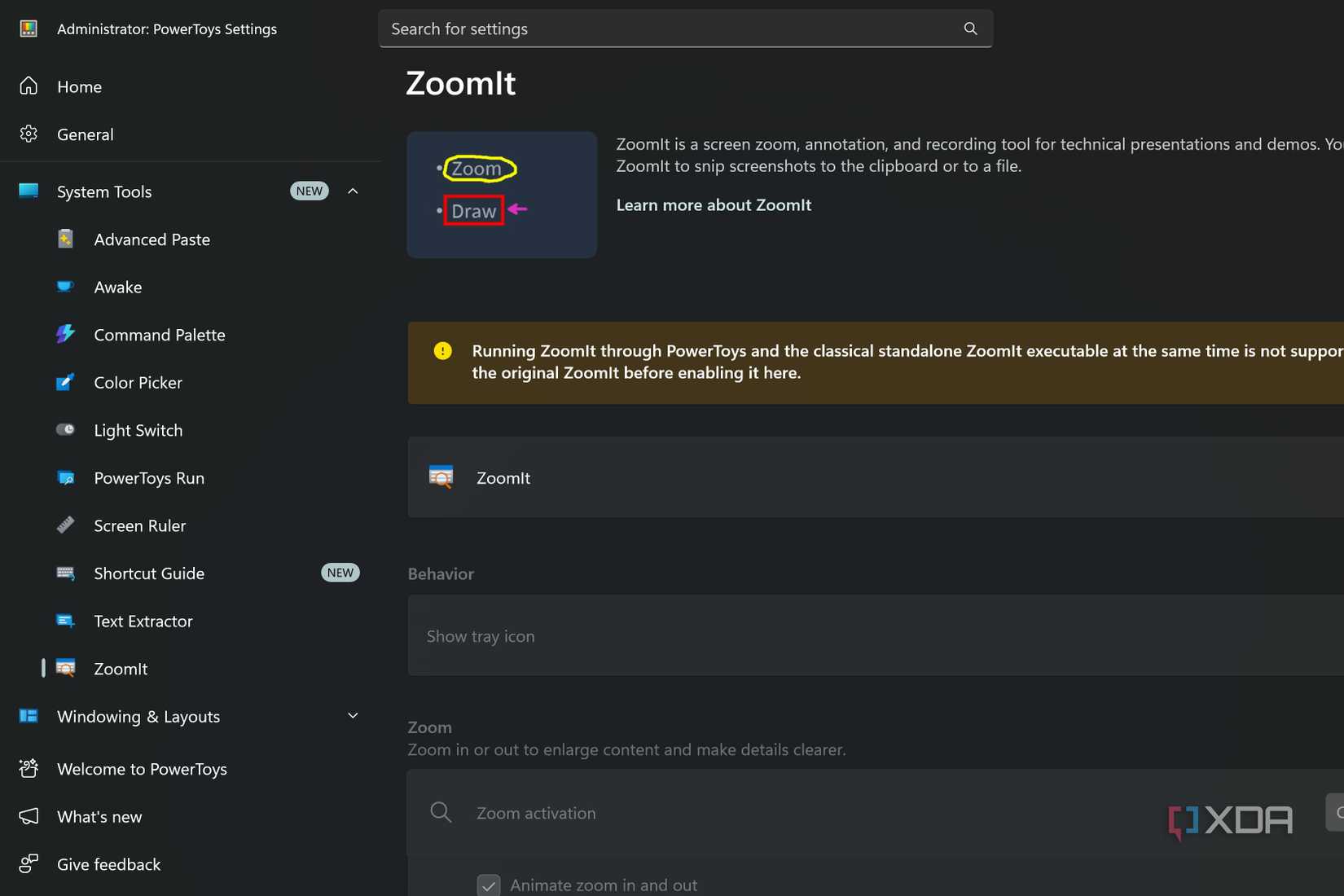Open Light Switch via its toggle icon
The image size is (1344, 896).
point(65,429)
